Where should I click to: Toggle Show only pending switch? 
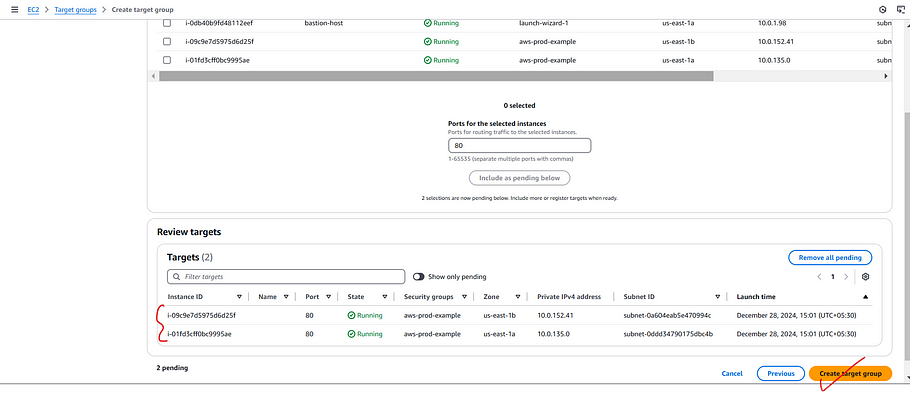(418, 277)
